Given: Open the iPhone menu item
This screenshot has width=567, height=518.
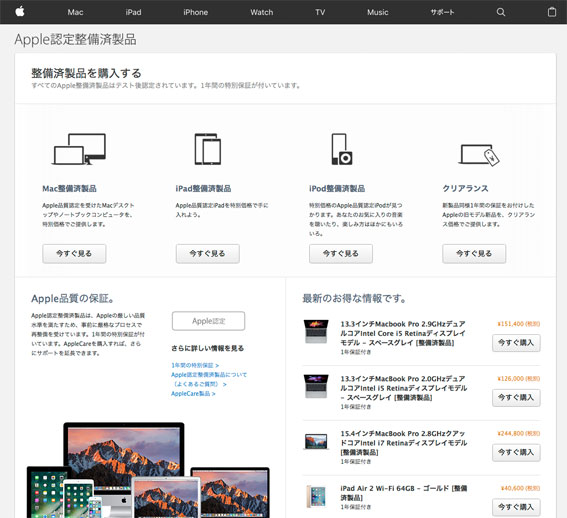Looking at the screenshot, I should click(x=195, y=12).
